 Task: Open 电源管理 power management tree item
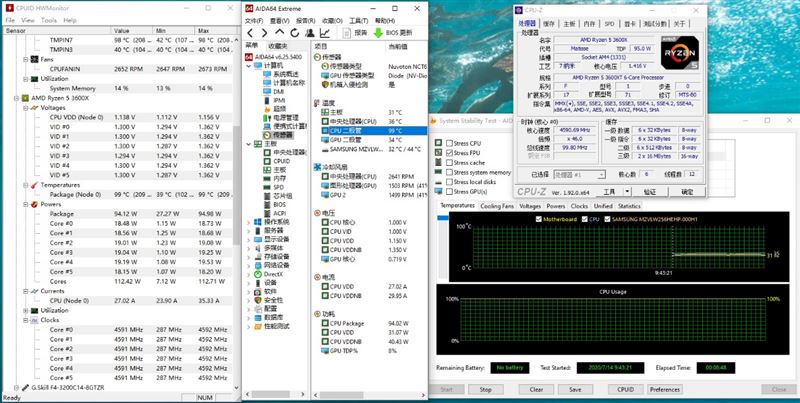(279, 117)
